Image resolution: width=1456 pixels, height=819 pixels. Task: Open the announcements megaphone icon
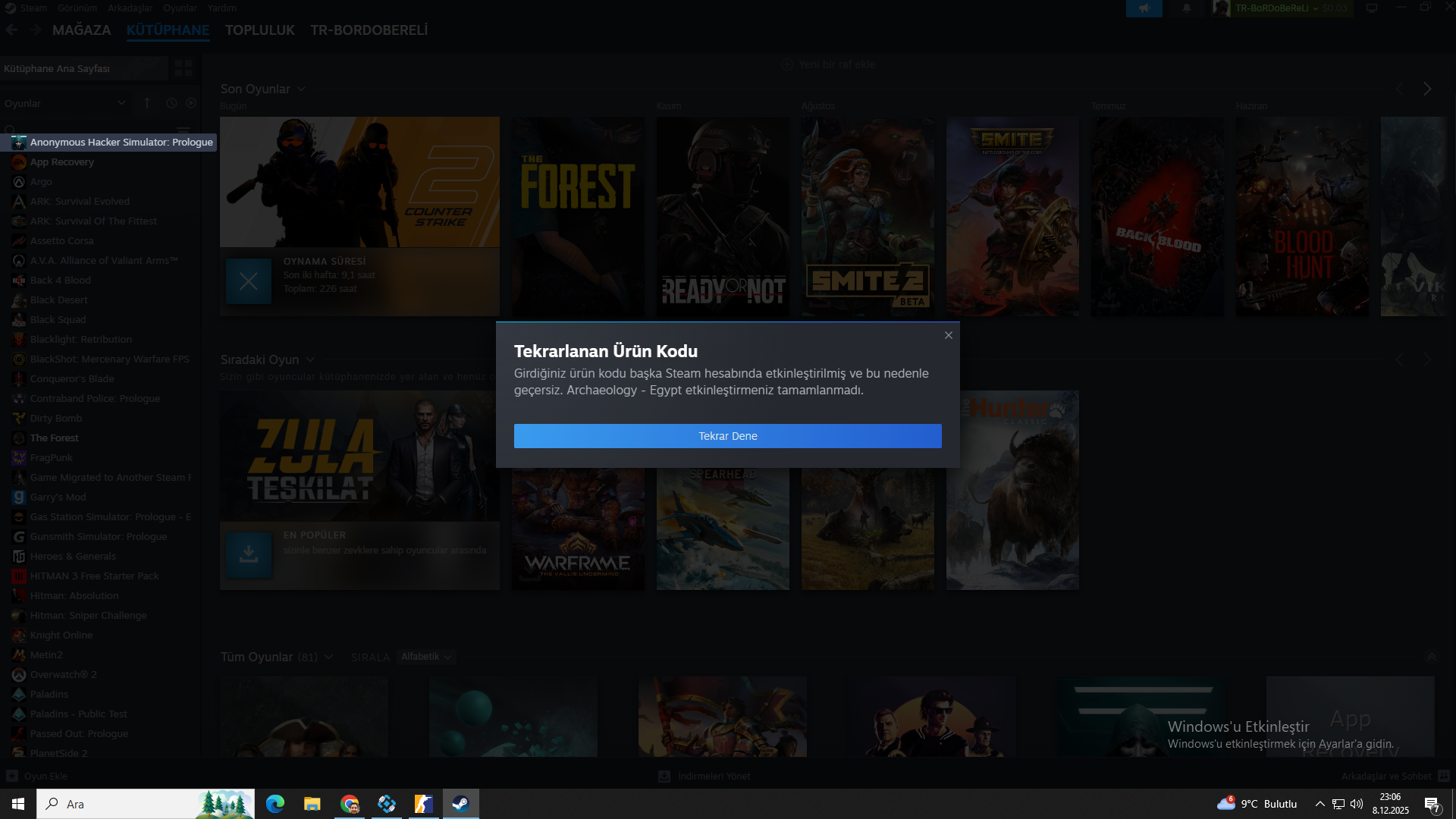[1144, 8]
